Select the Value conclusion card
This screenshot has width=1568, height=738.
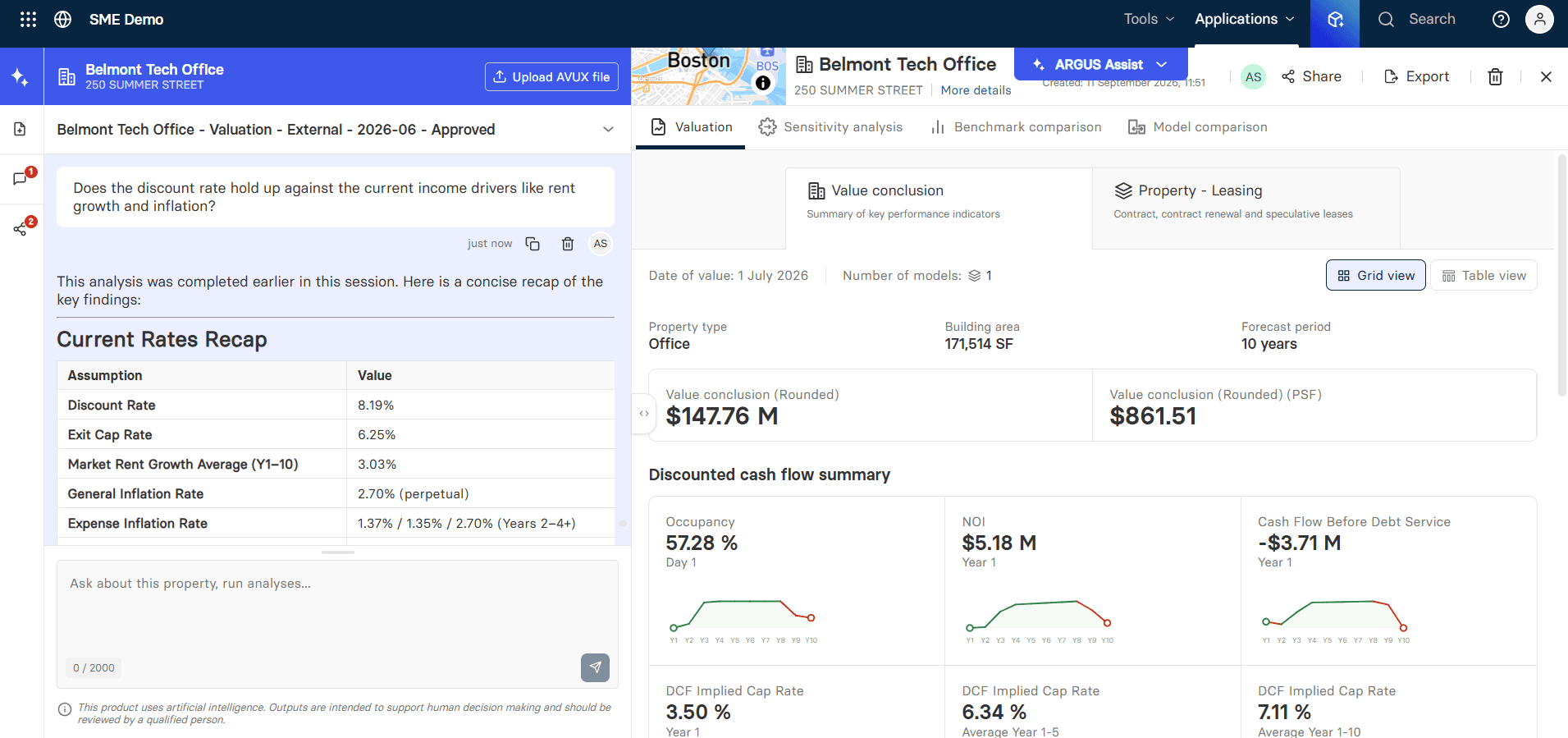[x=939, y=209]
